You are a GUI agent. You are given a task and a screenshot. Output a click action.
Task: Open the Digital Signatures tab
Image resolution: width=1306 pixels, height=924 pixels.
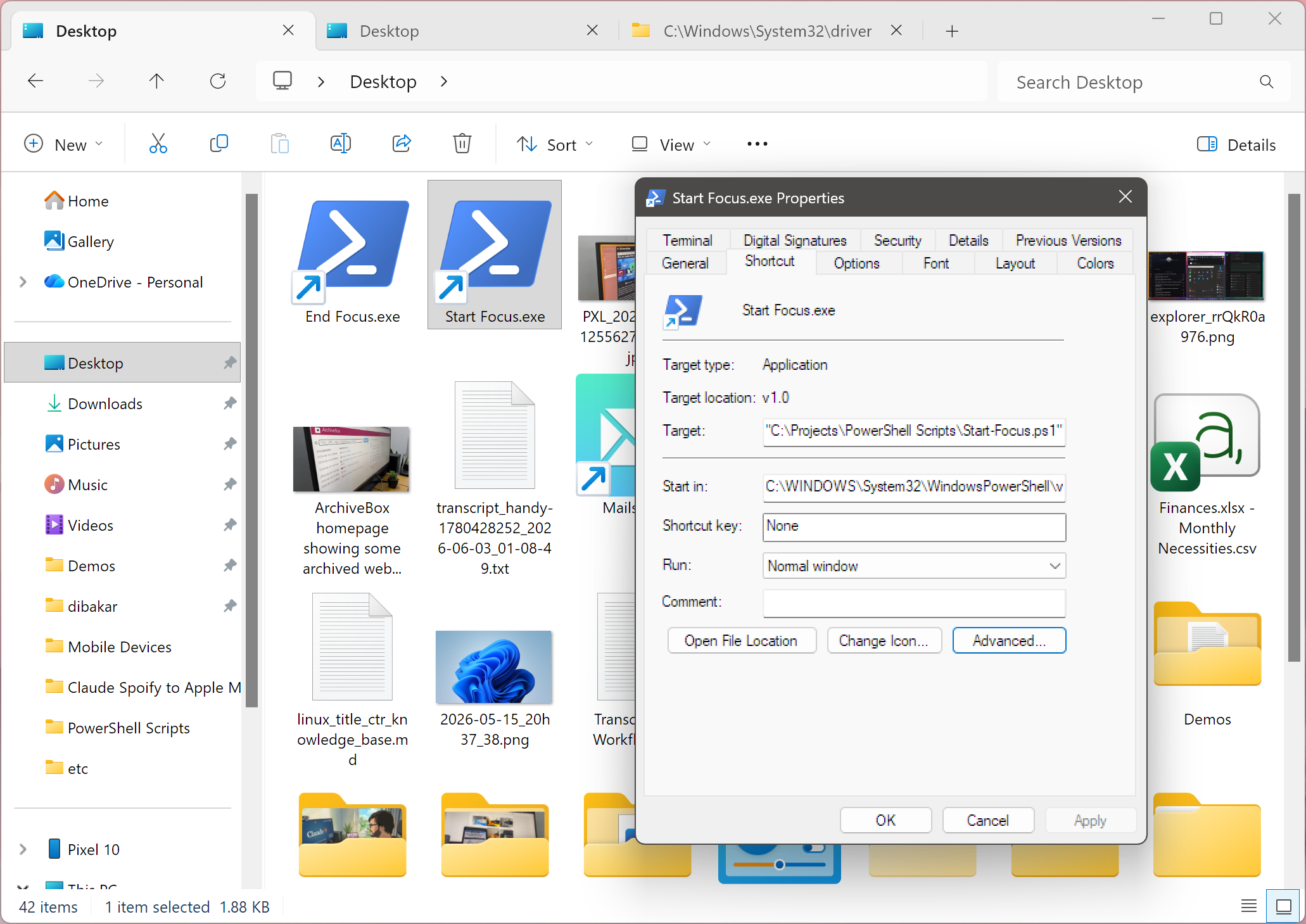click(795, 241)
